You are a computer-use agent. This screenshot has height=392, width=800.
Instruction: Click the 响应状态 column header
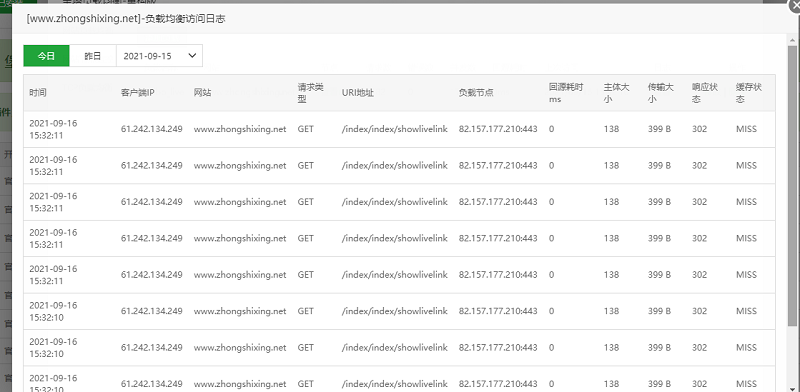coord(705,93)
